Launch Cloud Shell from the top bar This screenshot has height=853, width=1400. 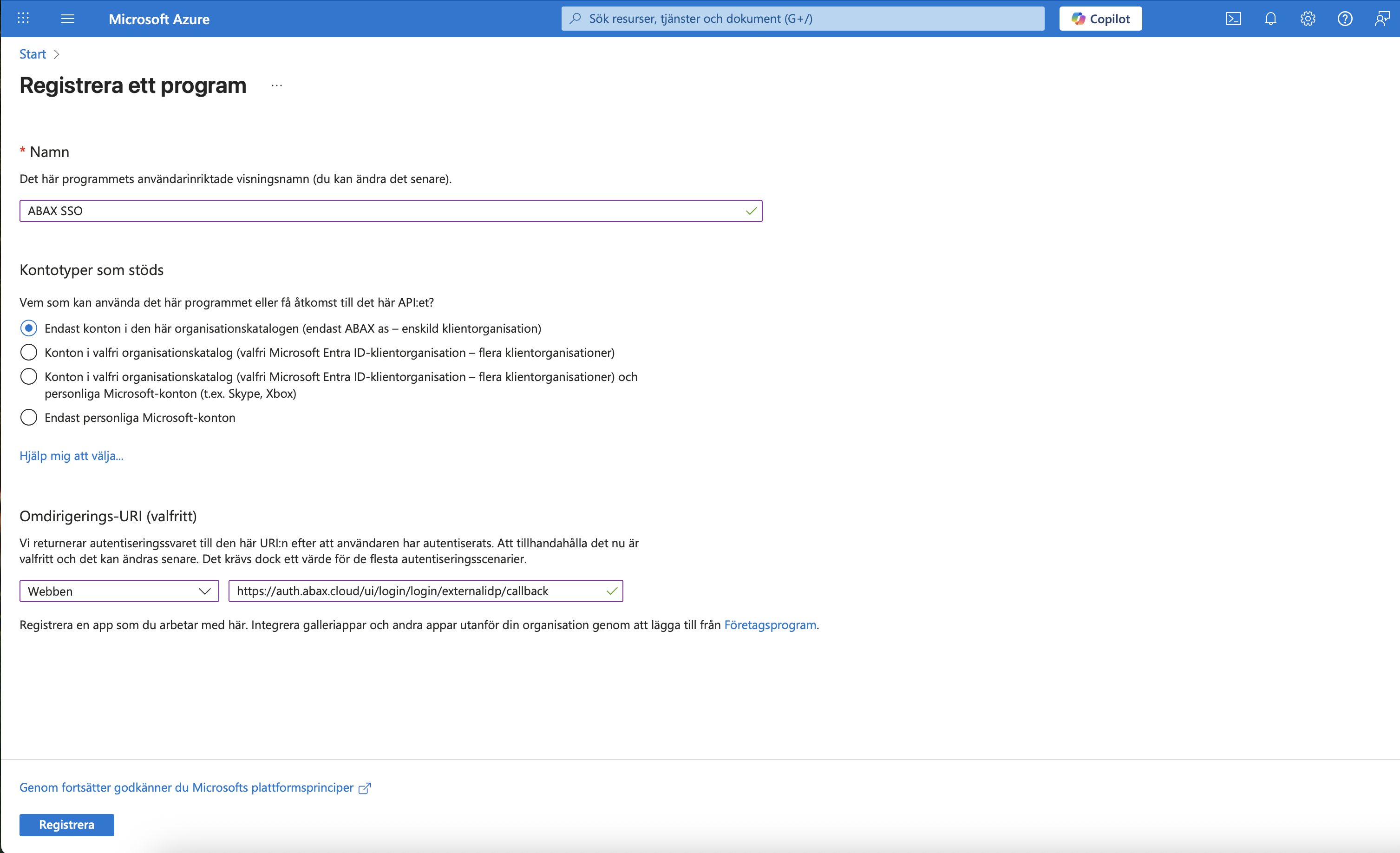coord(1233,19)
